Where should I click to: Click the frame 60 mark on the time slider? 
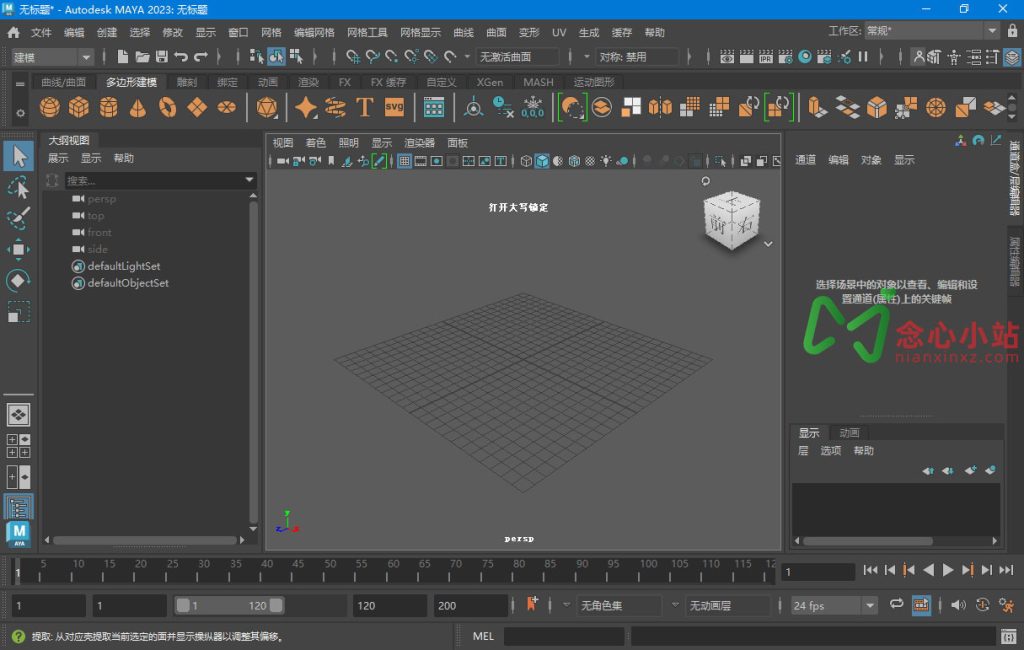(x=393, y=570)
